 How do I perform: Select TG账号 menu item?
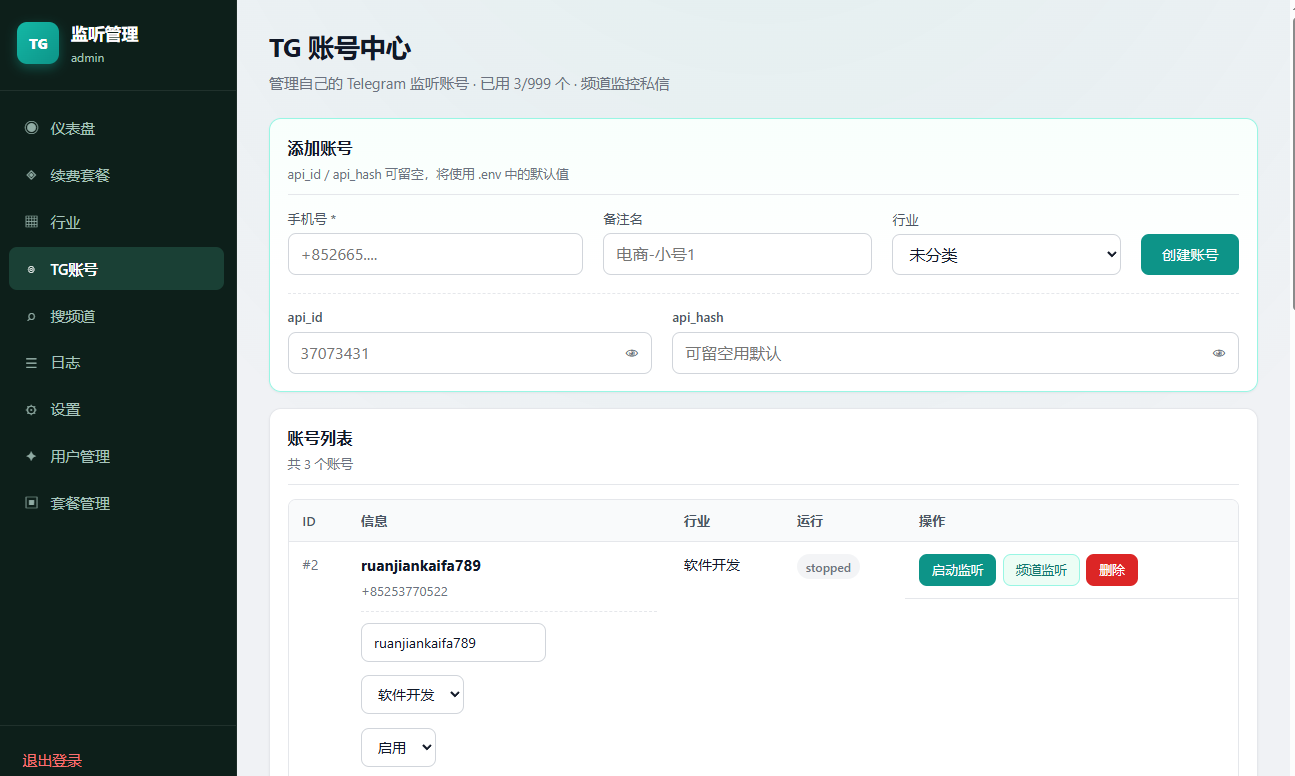tap(116, 269)
